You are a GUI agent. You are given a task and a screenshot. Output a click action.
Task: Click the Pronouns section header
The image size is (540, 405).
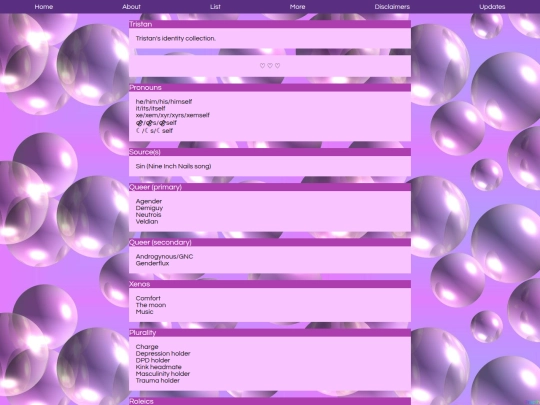270,87
